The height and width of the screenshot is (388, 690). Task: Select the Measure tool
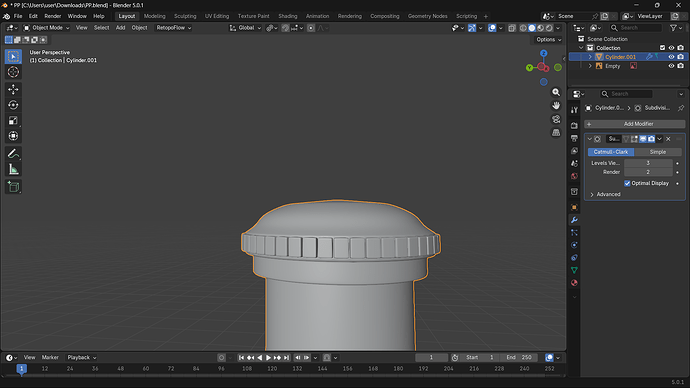(x=13, y=169)
